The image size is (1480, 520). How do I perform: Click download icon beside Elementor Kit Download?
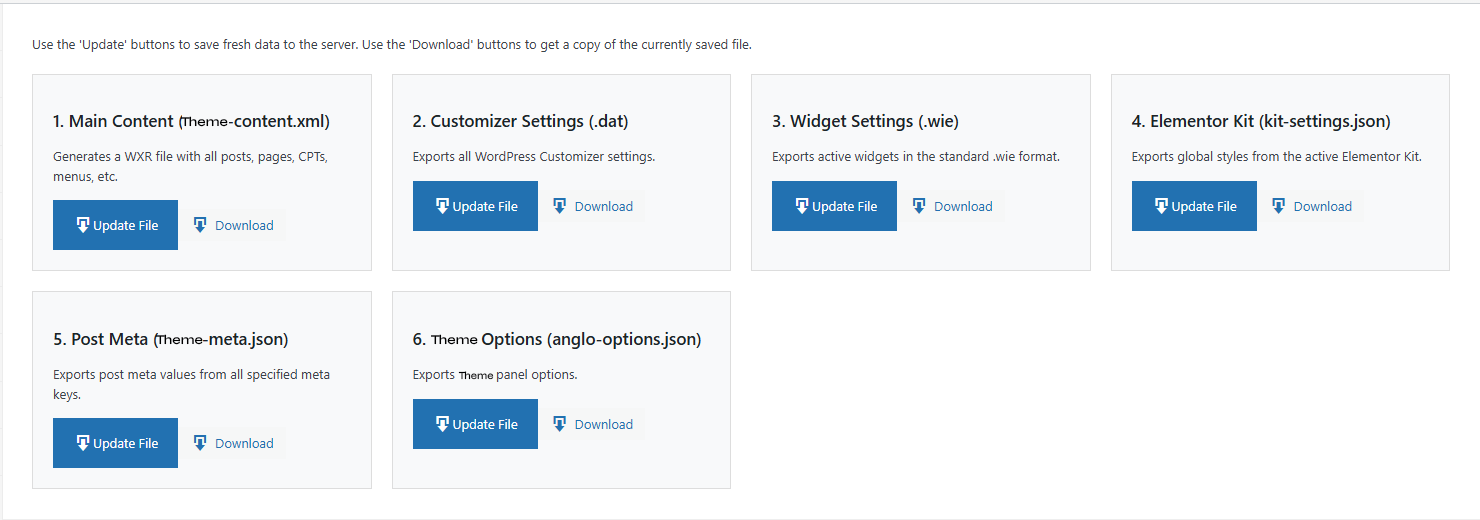(1279, 206)
